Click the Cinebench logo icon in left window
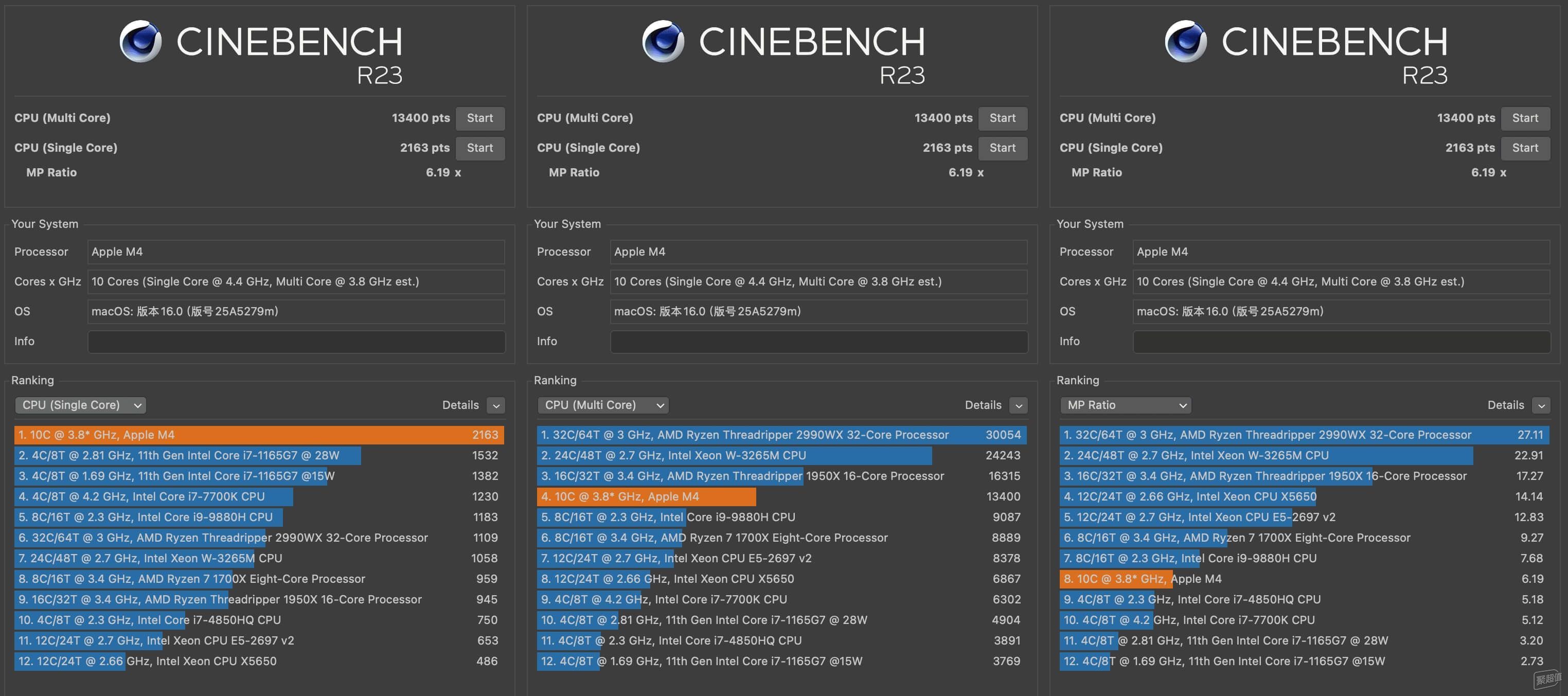The image size is (1568, 696). click(140, 41)
